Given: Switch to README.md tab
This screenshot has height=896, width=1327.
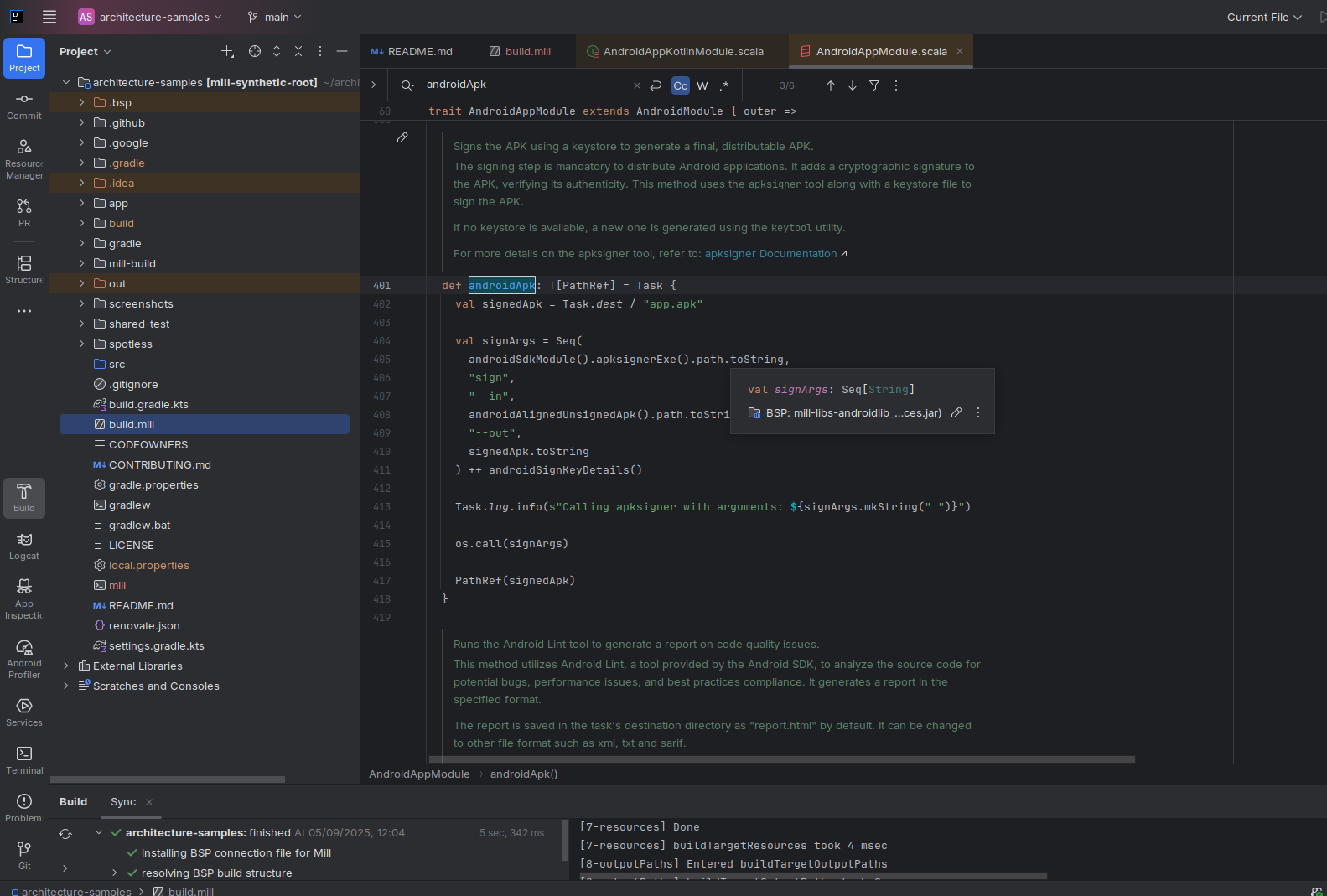Looking at the screenshot, I should [x=412, y=51].
